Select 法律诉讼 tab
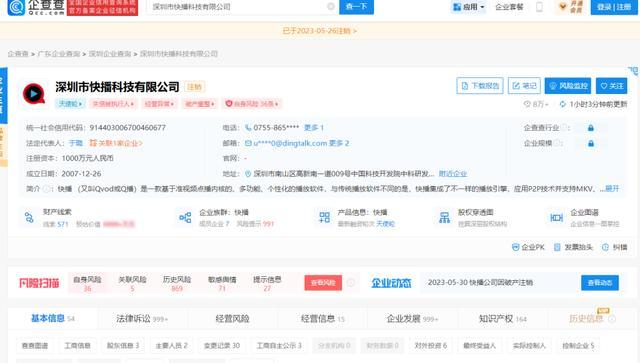Image resolution: width=640 pixels, height=363 pixels. (142, 318)
